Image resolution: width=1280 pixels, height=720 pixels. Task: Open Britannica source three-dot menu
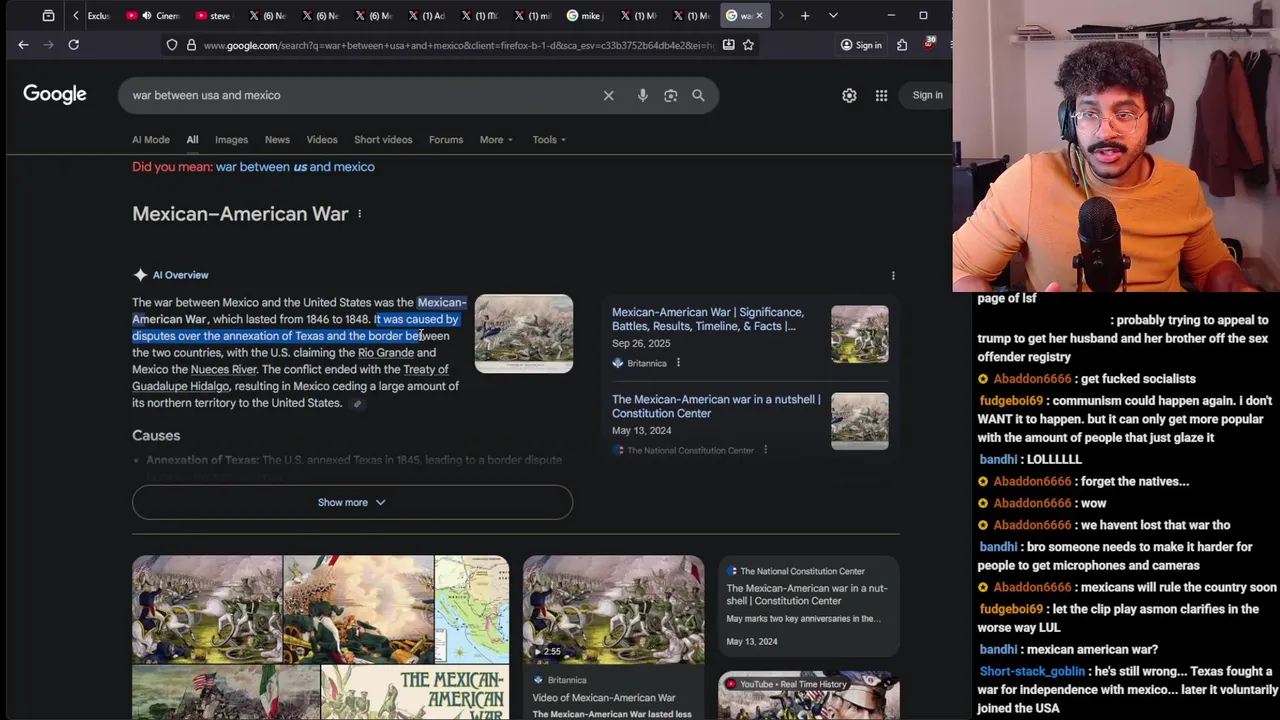tap(678, 363)
